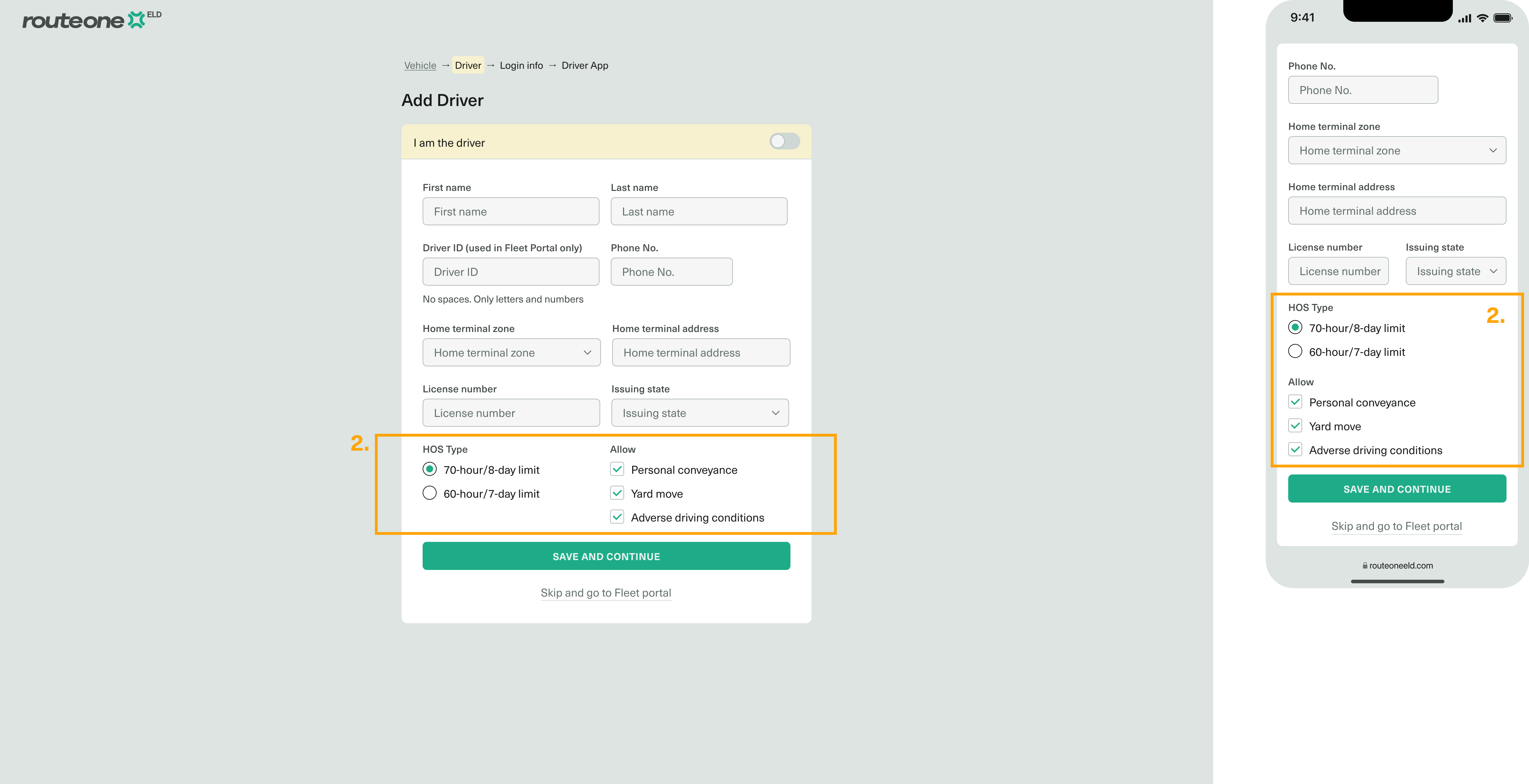This screenshot has height=784, width=1529.
Task: Select 60-hour/7-day limit in web form
Action: [x=430, y=493]
